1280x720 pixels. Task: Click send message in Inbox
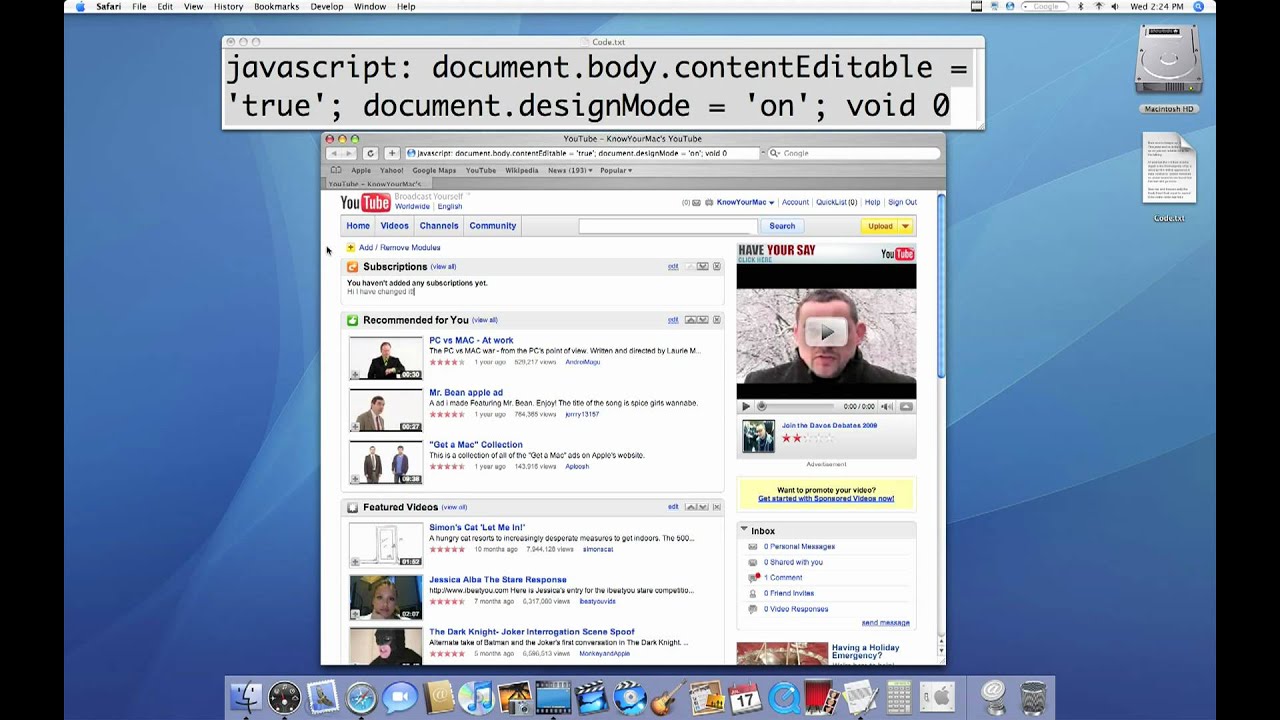click(886, 623)
